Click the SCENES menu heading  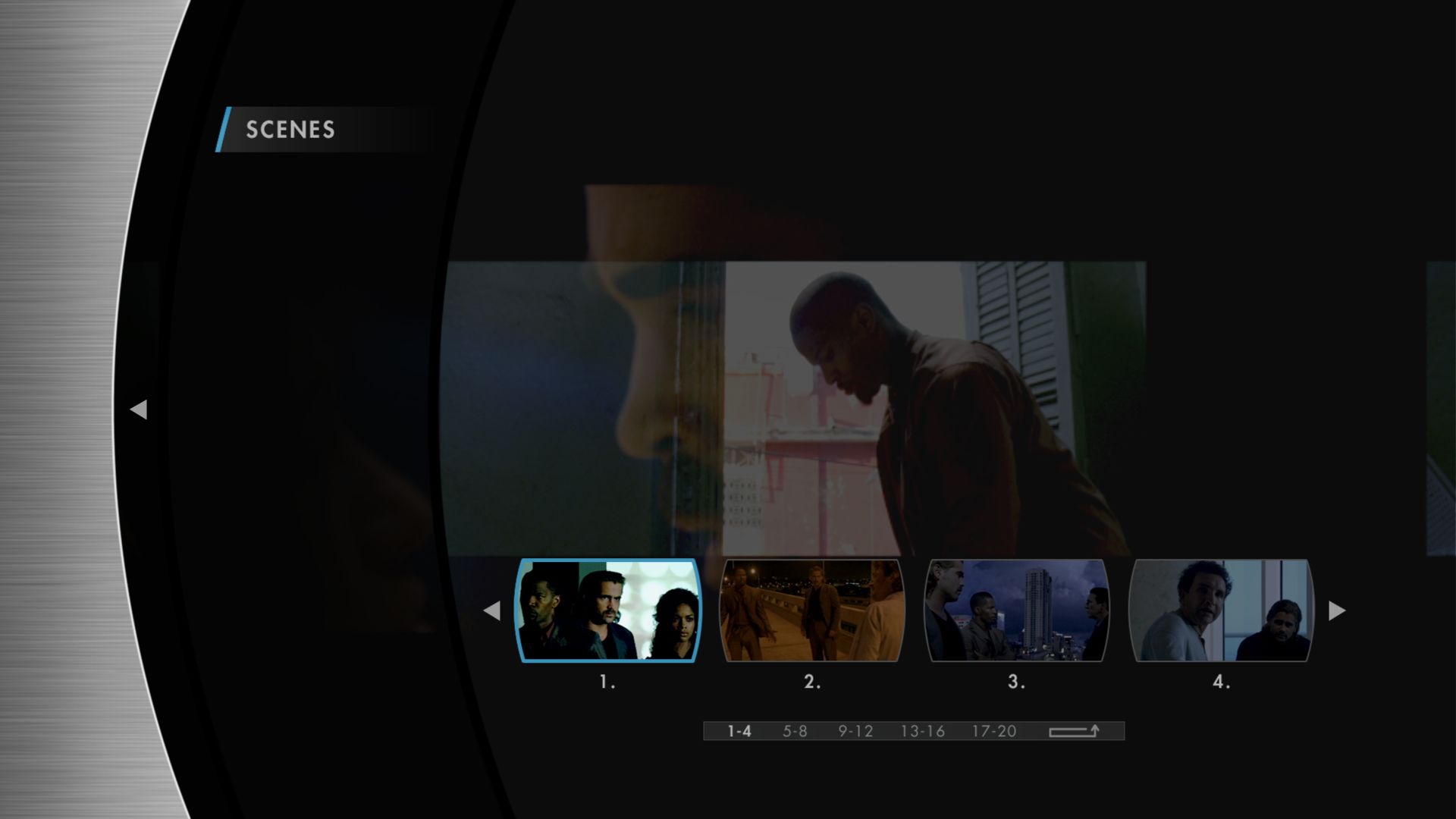[x=290, y=130]
